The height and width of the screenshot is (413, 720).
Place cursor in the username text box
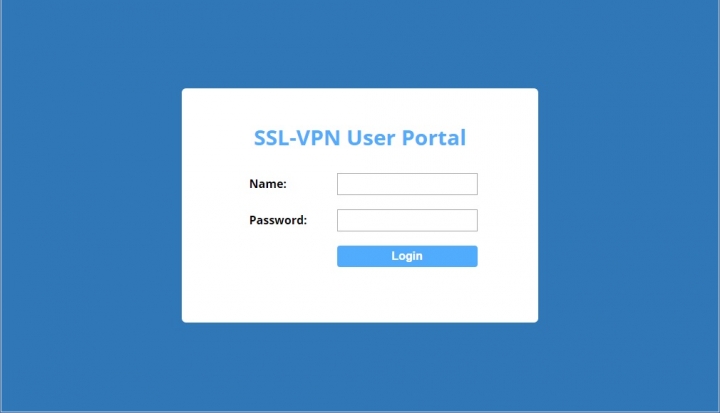(x=407, y=184)
